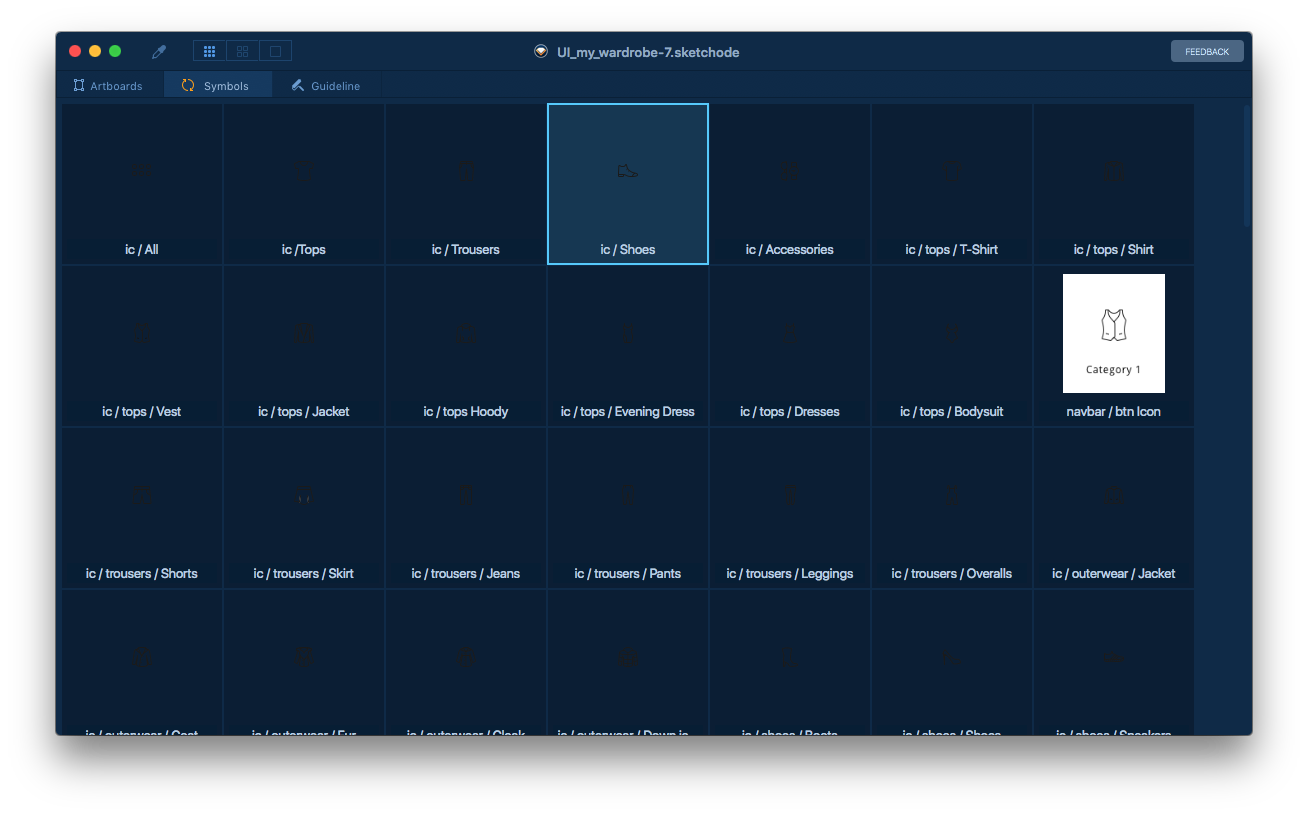
Task: Switch to single item view
Action: (275, 52)
